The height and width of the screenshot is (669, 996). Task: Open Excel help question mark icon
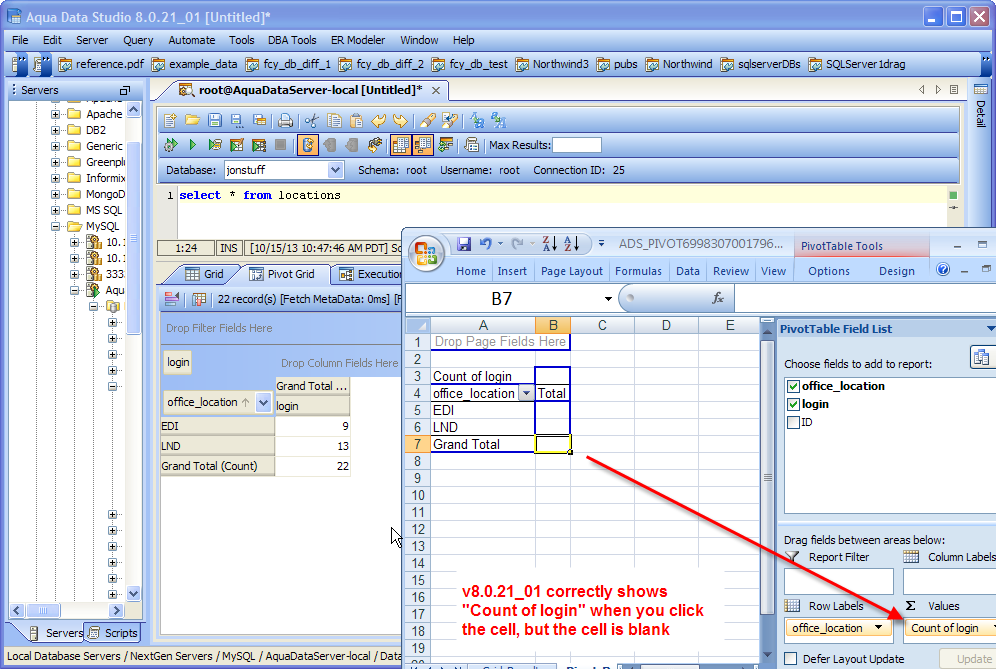[x=943, y=270]
